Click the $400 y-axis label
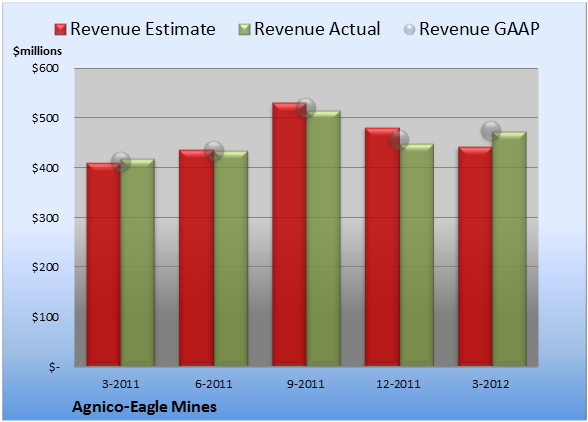Screen dimensions: 588x422 pos(45,168)
